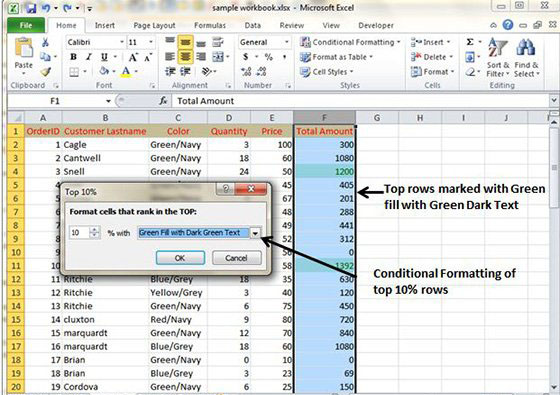Open the Format cells dropdown
The image size is (560, 395).
click(x=432, y=72)
